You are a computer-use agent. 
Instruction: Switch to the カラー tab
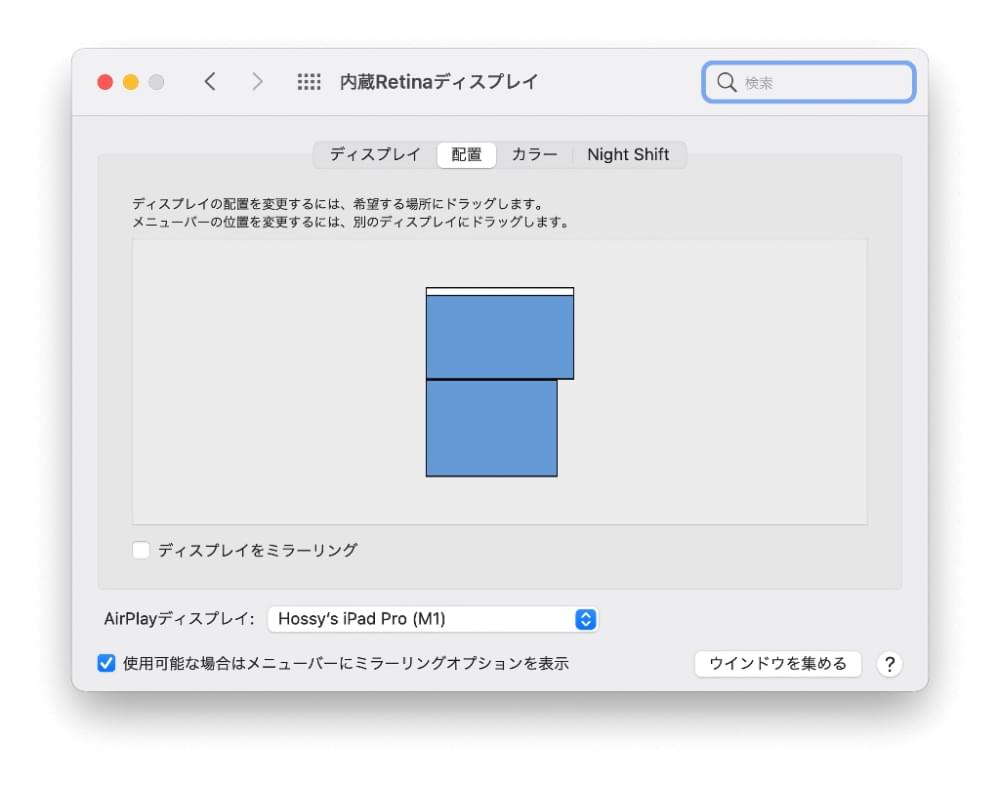pos(534,154)
